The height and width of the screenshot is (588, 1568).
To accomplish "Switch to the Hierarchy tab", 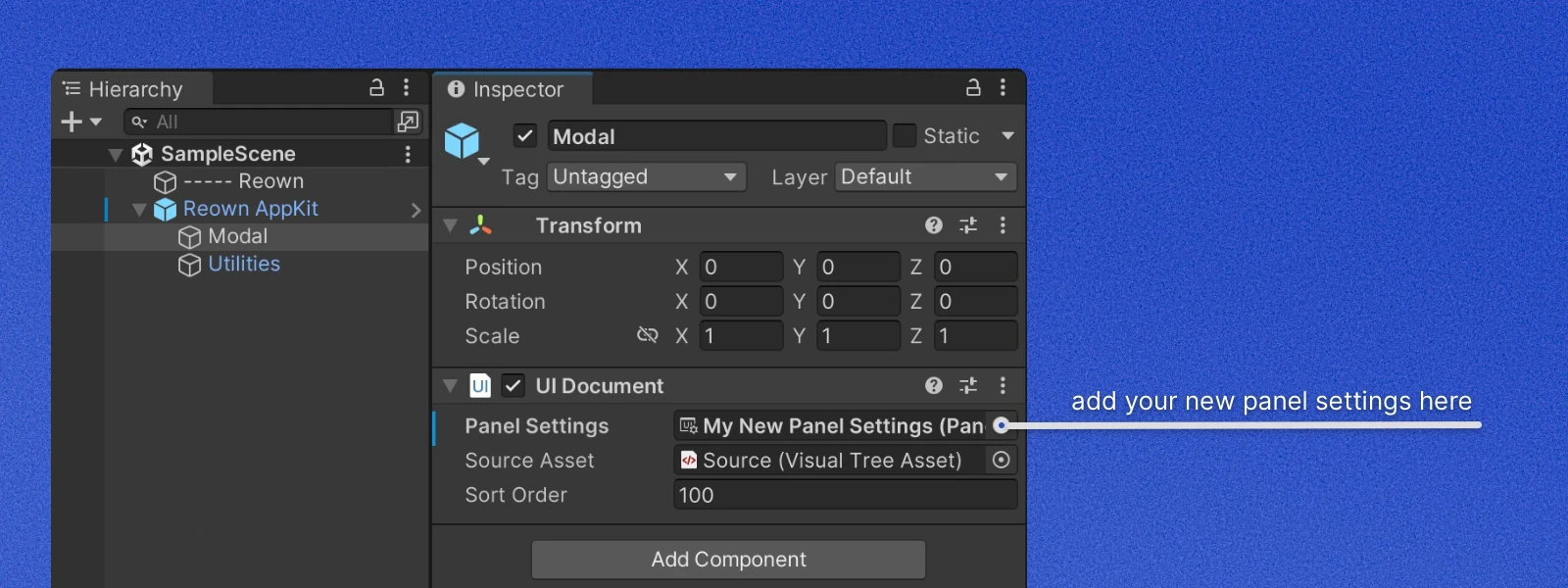I will pyautogui.click(x=132, y=89).
